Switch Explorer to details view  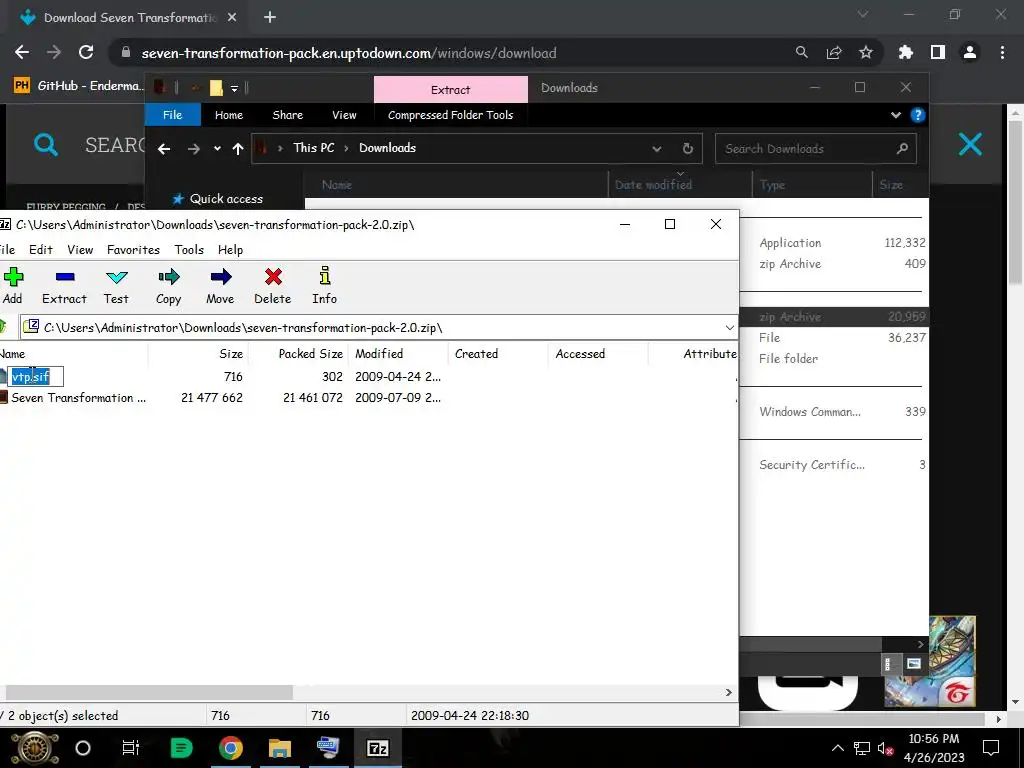888,664
